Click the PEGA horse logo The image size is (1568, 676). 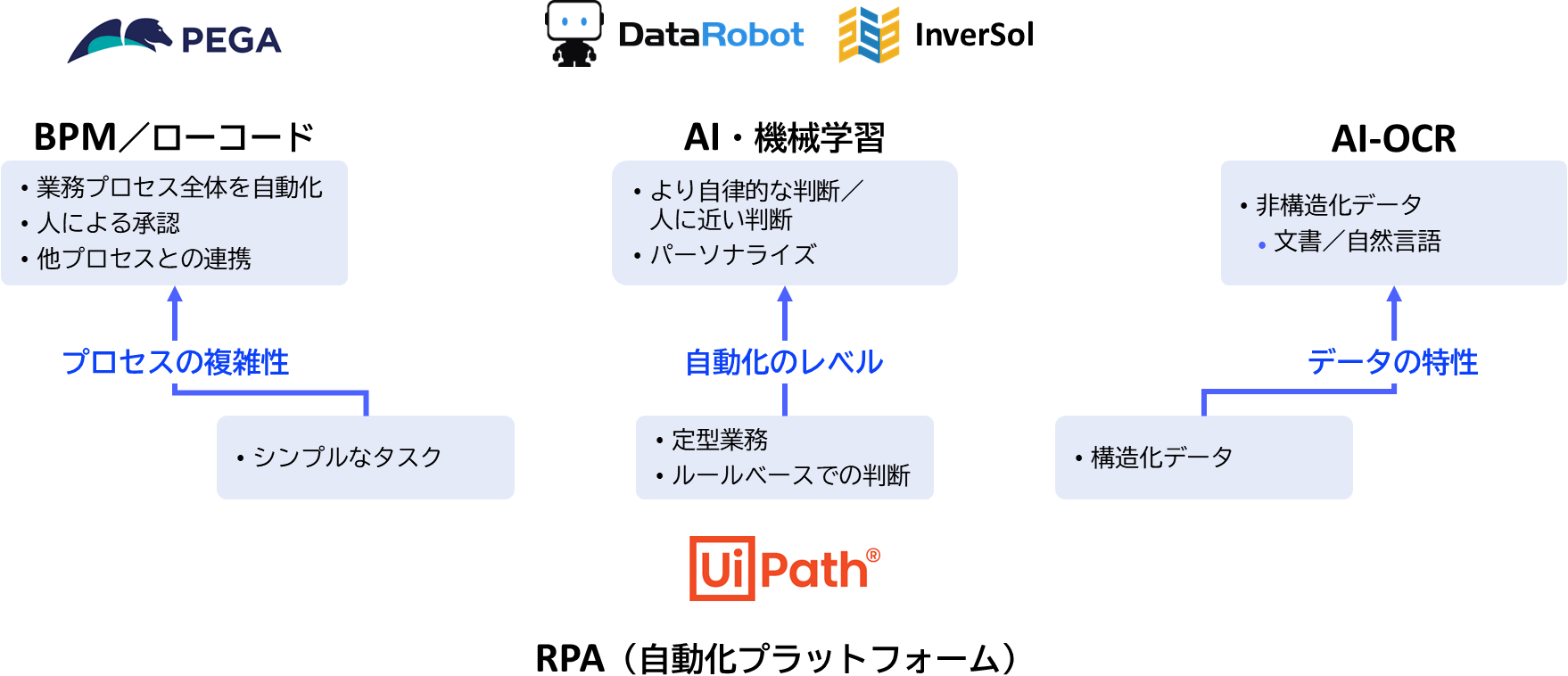click(x=120, y=40)
